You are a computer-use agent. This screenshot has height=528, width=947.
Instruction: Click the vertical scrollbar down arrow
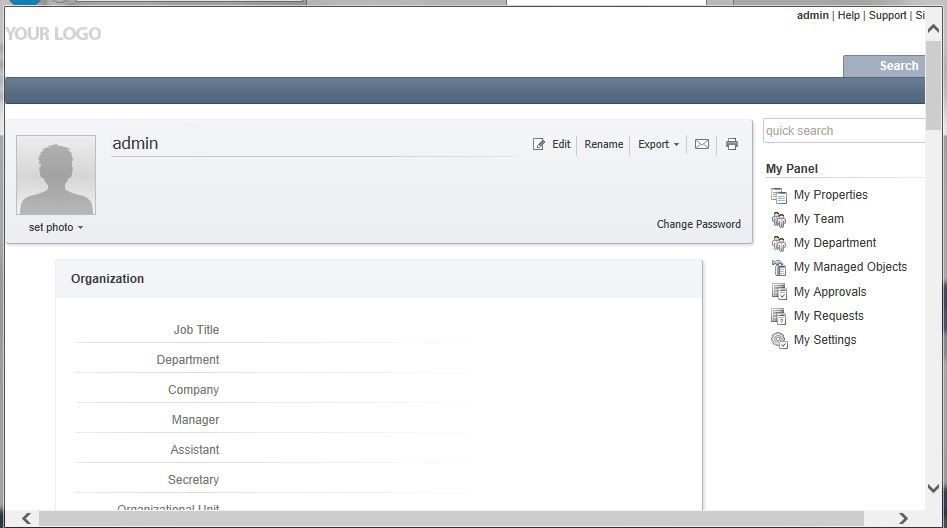click(x=934, y=488)
